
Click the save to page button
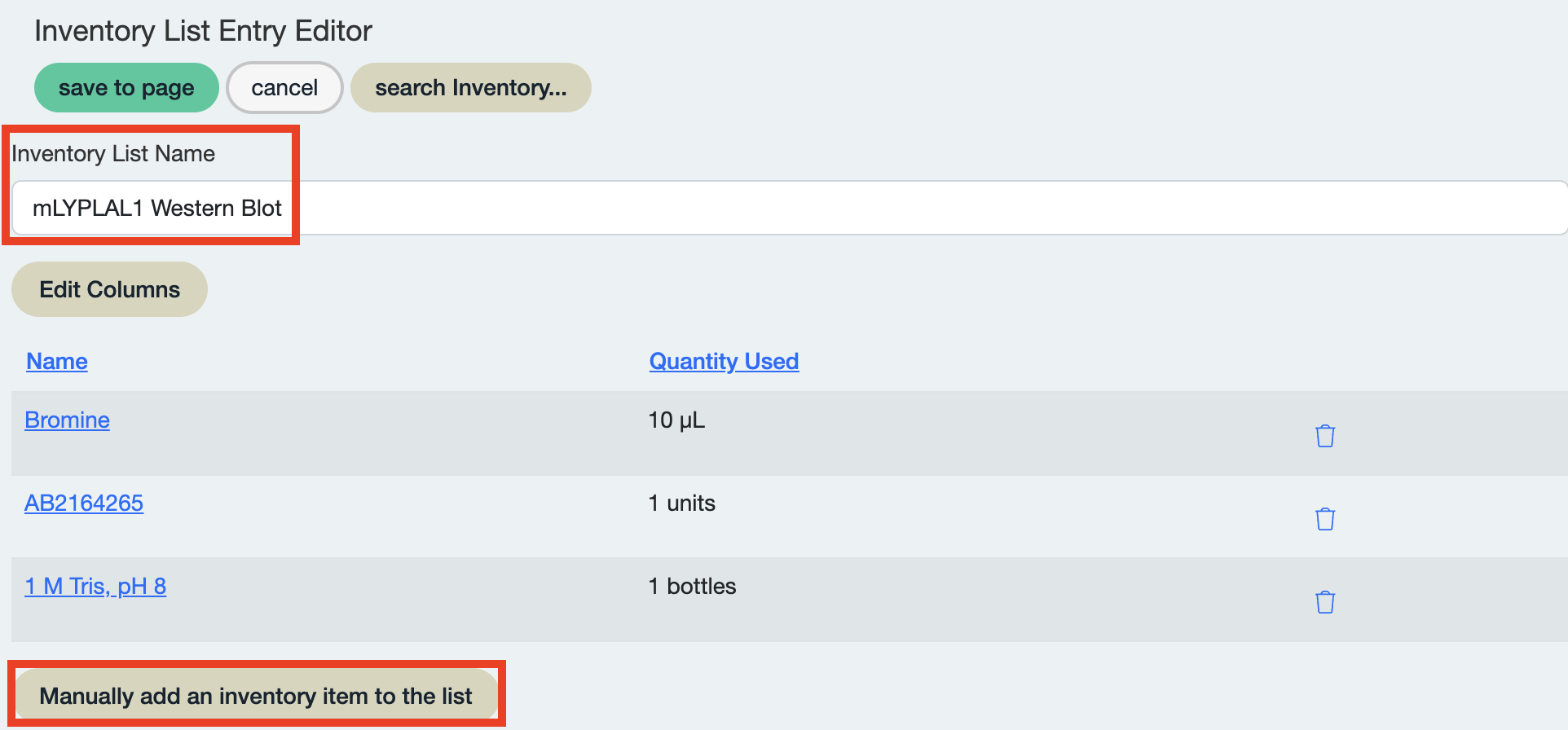tap(126, 88)
